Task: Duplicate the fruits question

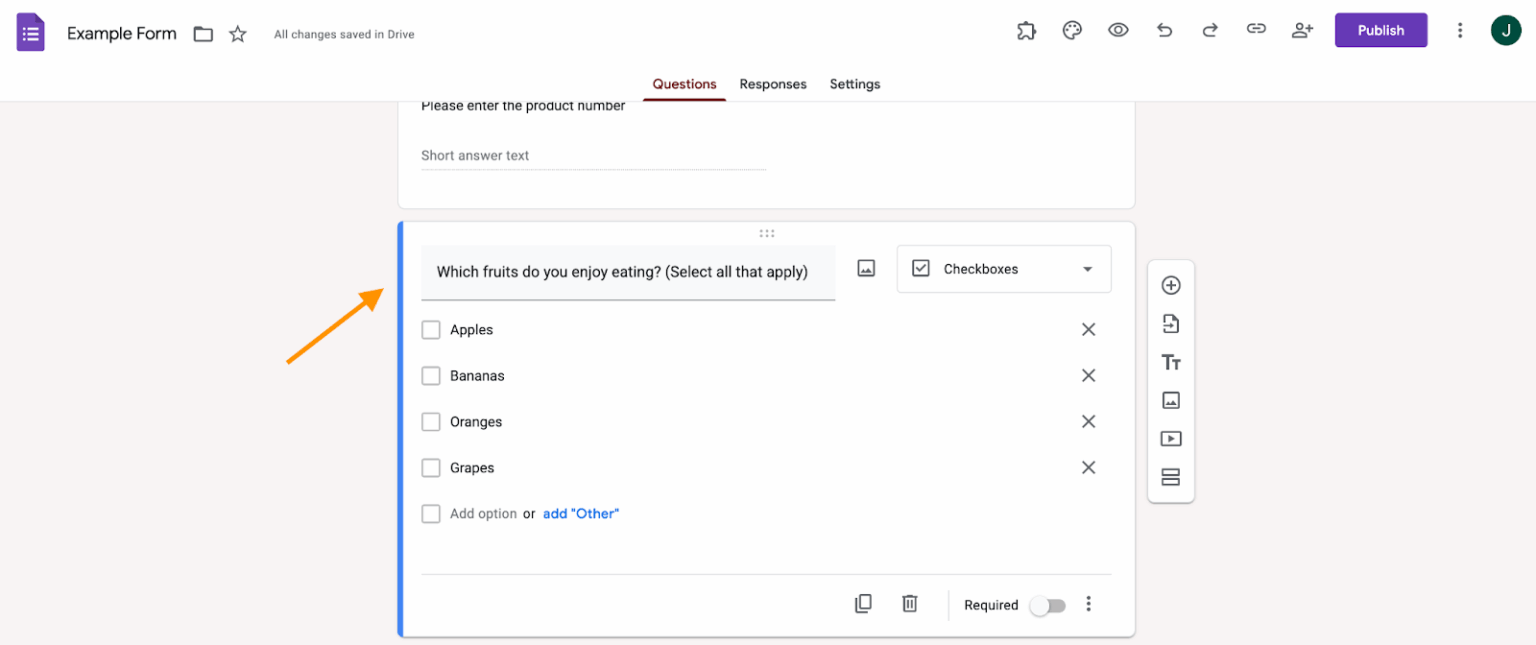Action: coord(863,603)
